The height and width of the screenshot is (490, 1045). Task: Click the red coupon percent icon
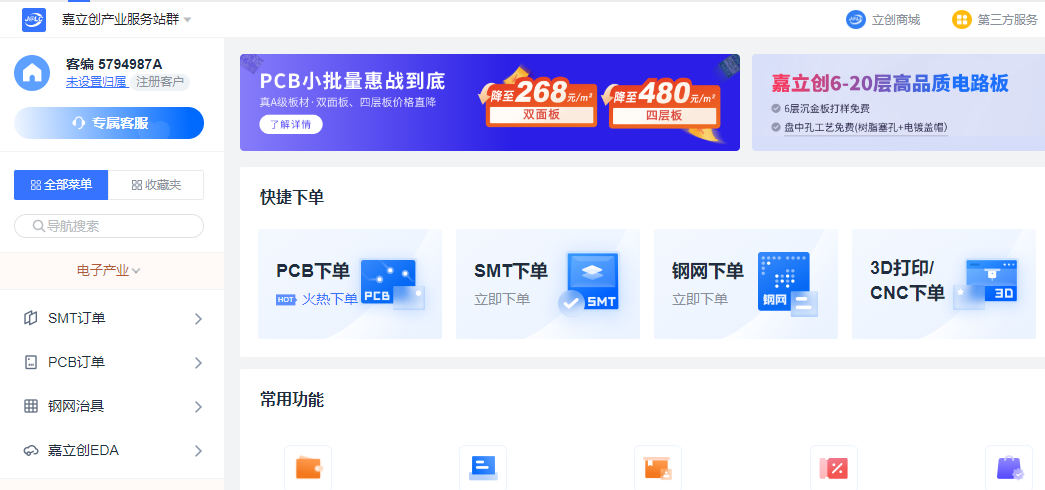pyautogui.click(x=833, y=467)
